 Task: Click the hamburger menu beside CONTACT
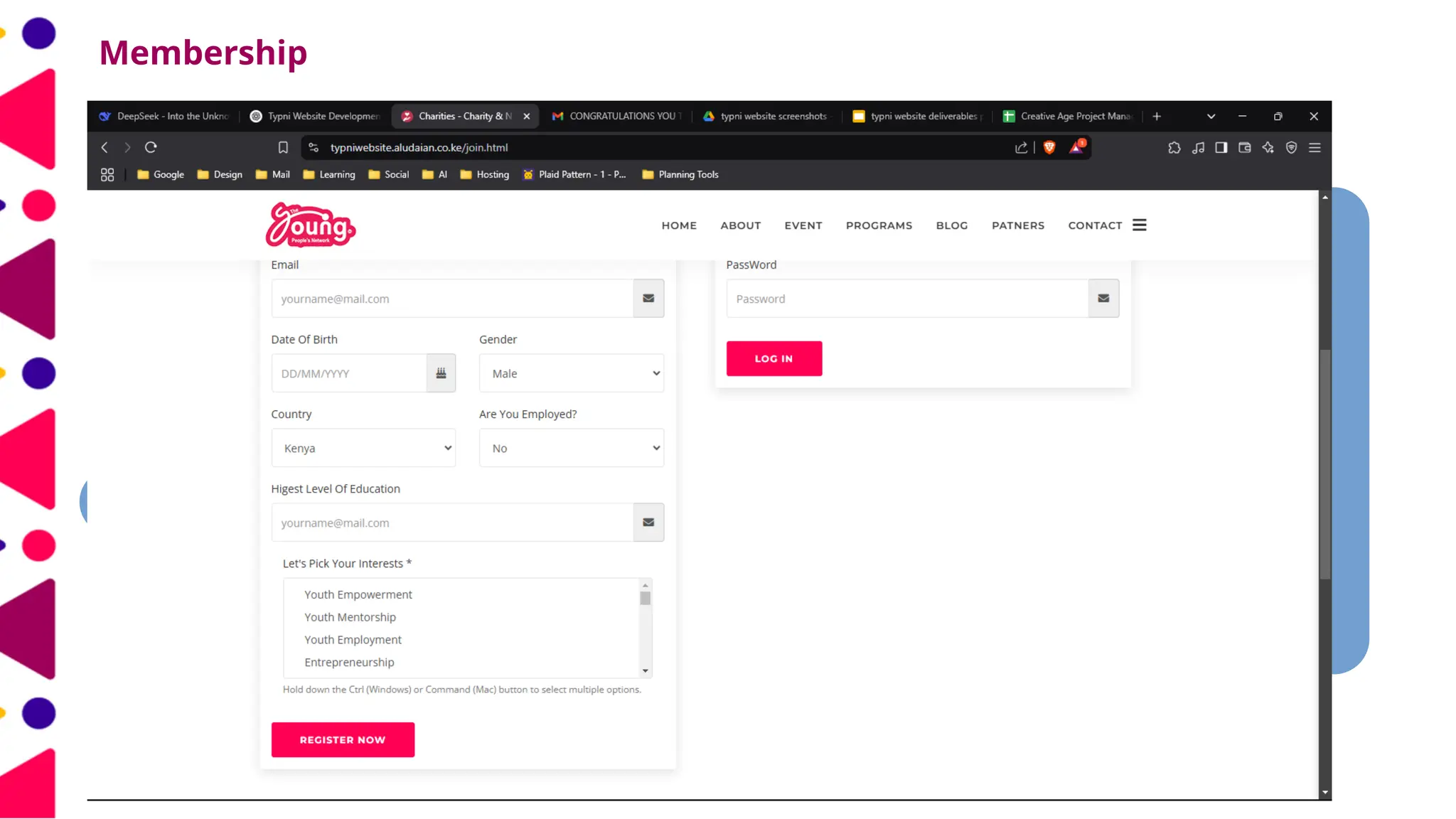click(1139, 225)
